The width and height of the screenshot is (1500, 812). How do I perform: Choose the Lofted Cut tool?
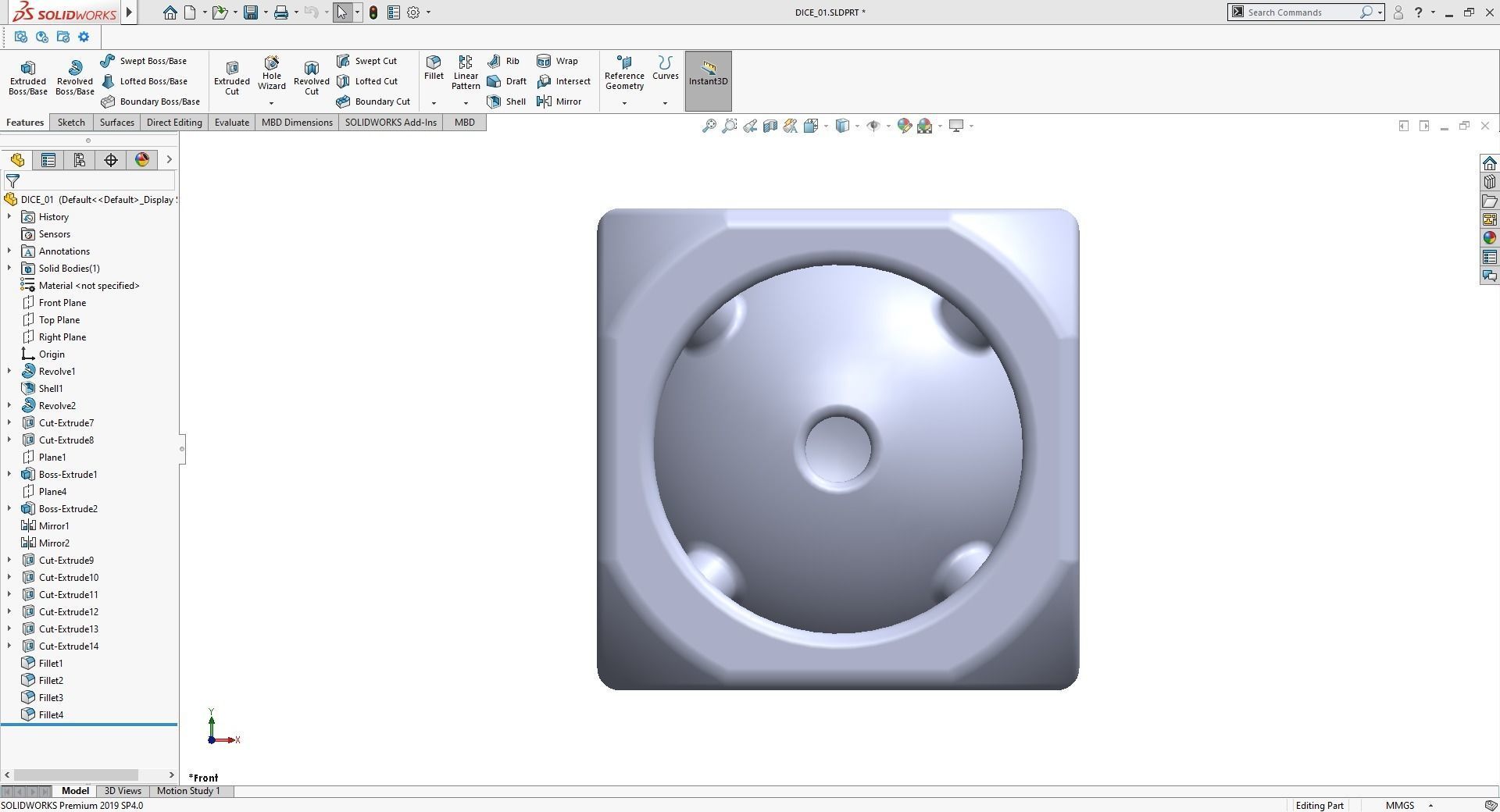click(x=367, y=81)
